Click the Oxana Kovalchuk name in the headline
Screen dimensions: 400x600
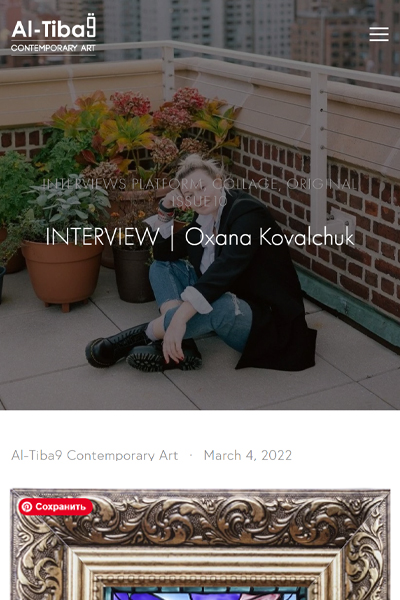pos(270,237)
